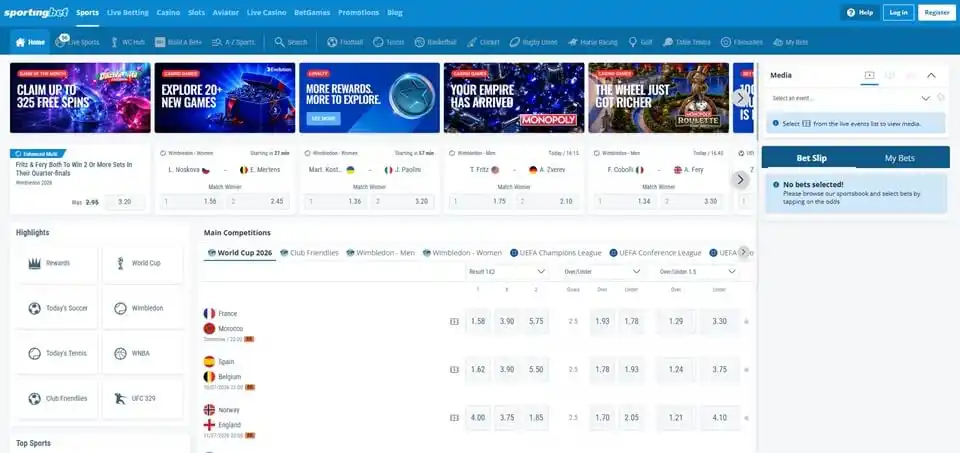Go to Table Tennis in sports bar
Screen dimensions: 960x453
coord(686,42)
